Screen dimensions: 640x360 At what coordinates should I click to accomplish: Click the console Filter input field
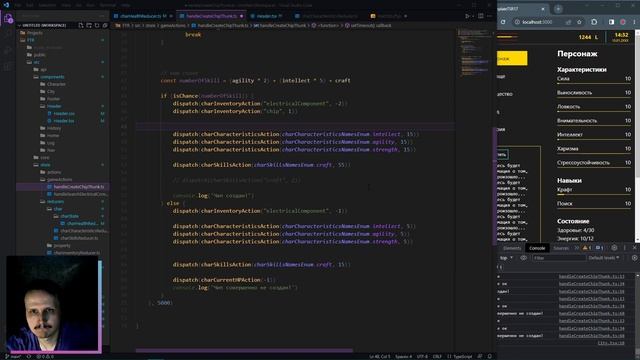tap(559, 258)
